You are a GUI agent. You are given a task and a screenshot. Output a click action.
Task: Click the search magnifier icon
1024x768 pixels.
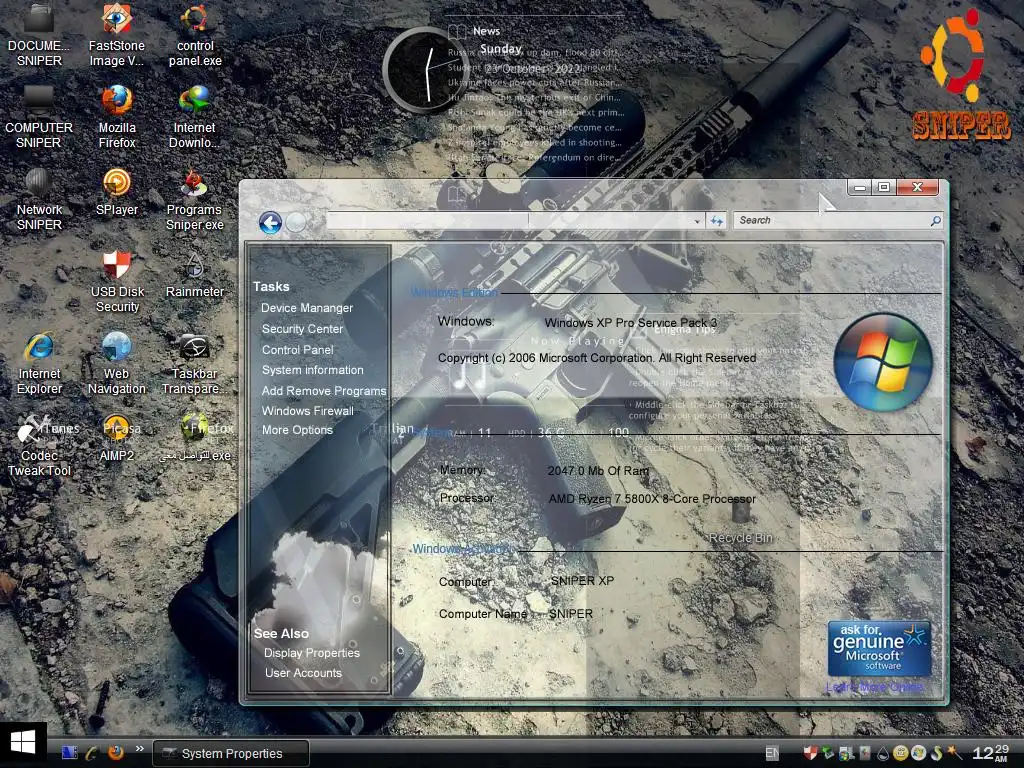[935, 221]
